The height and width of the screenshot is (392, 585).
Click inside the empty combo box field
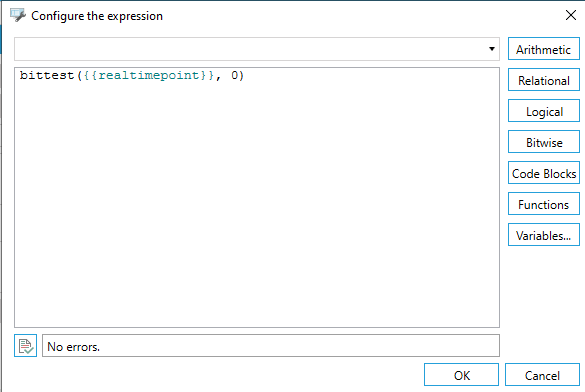(x=250, y=49)
